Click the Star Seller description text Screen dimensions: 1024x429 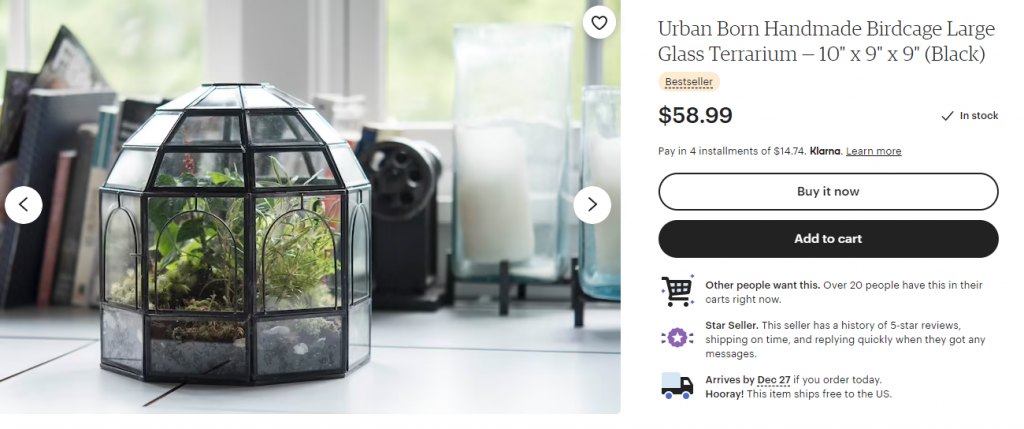coord(845,340)
